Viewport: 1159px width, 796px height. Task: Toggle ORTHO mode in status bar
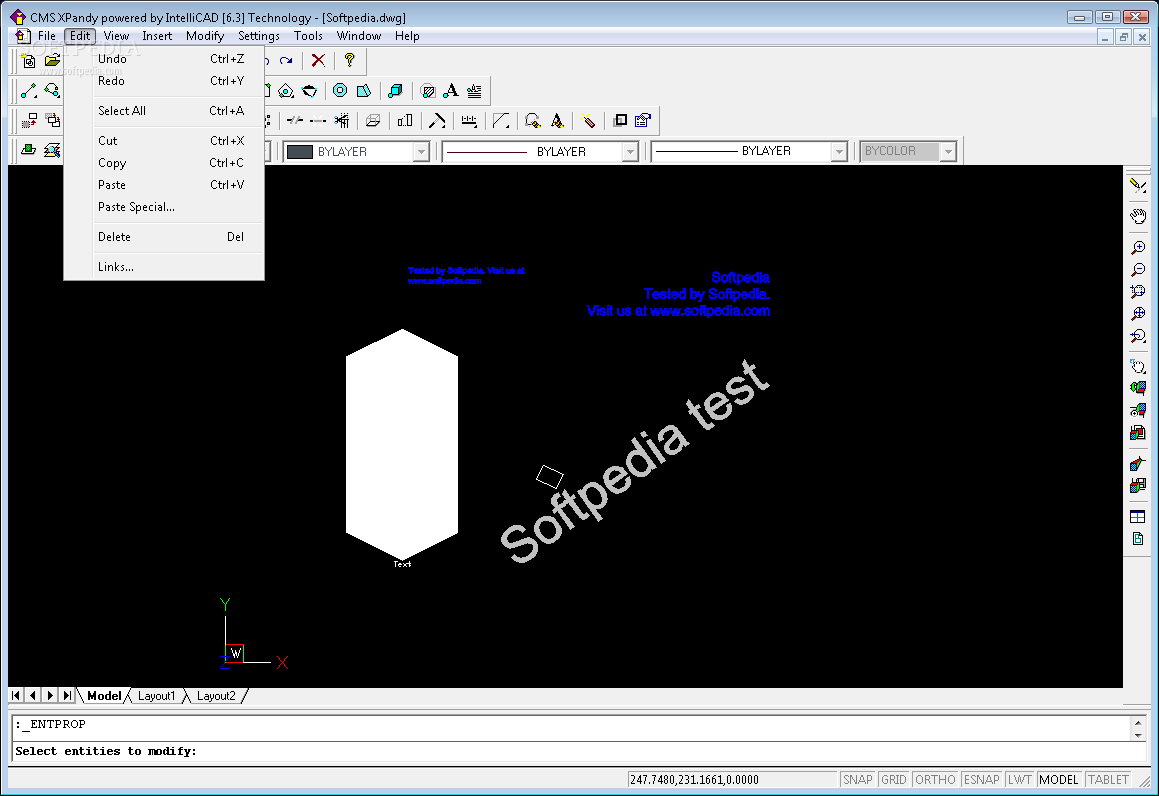coord(935,780)
